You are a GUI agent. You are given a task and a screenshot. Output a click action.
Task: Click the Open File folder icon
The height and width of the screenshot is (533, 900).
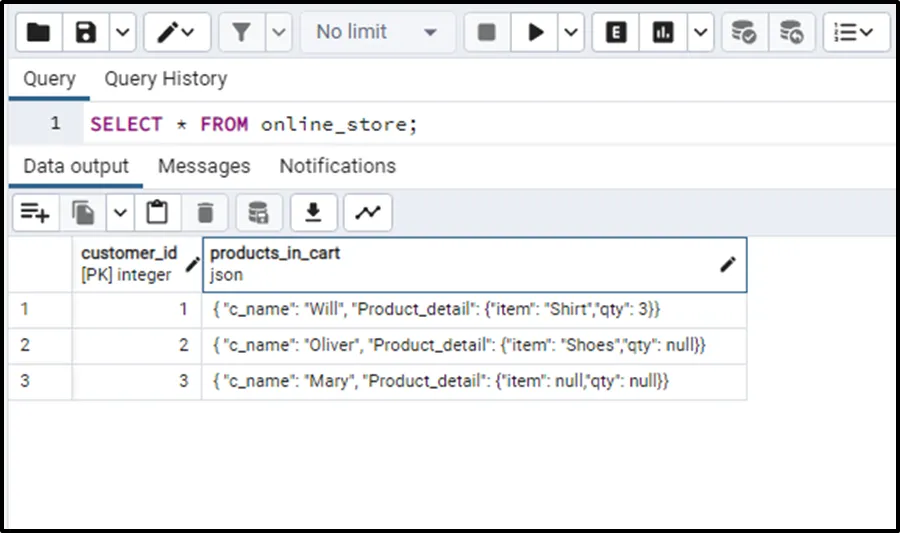(x=38, y=32)
